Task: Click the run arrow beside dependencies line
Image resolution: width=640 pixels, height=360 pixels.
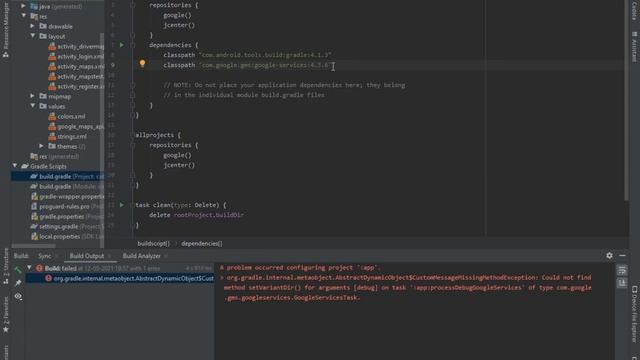Action: tap(122, 45)
